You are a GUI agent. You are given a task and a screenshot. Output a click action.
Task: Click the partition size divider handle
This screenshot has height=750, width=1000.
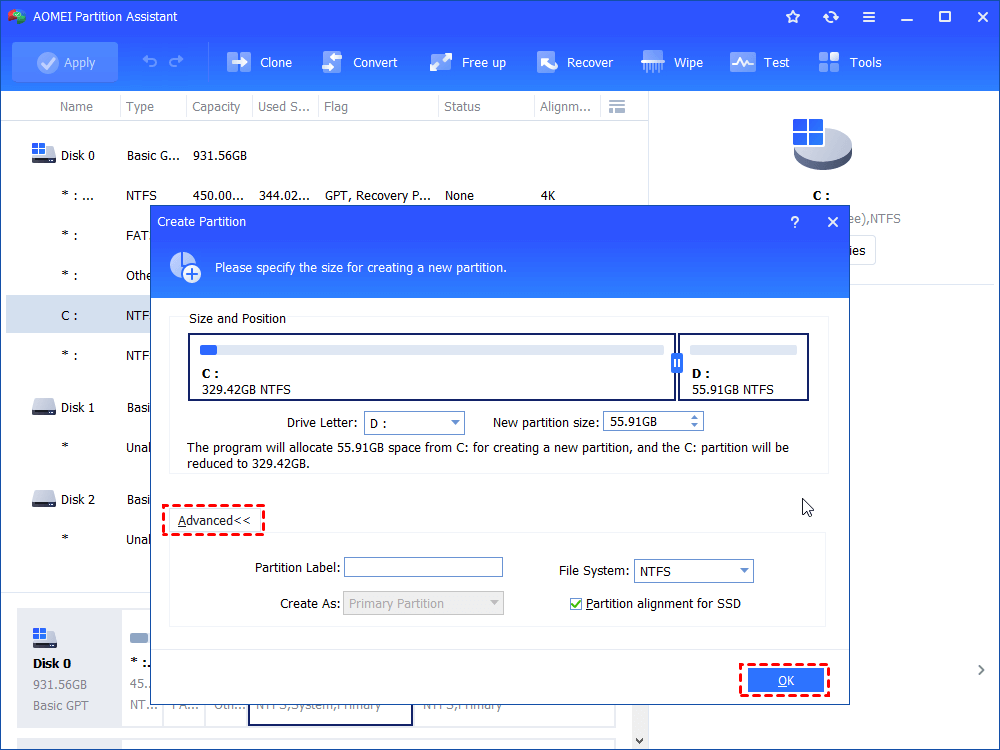pyautogui.click(x=677, y=363)
